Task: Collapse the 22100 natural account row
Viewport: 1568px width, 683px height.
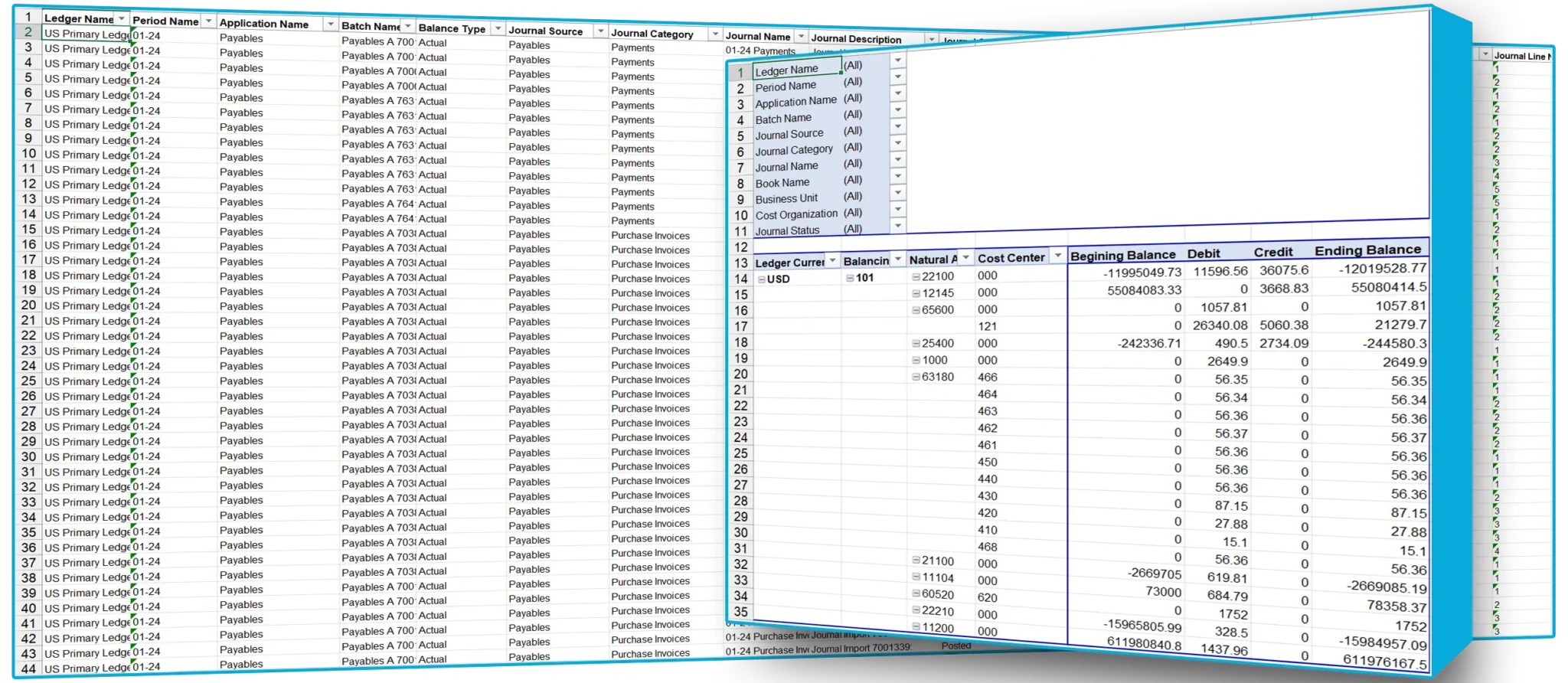Action: click(x=916, y=276)
